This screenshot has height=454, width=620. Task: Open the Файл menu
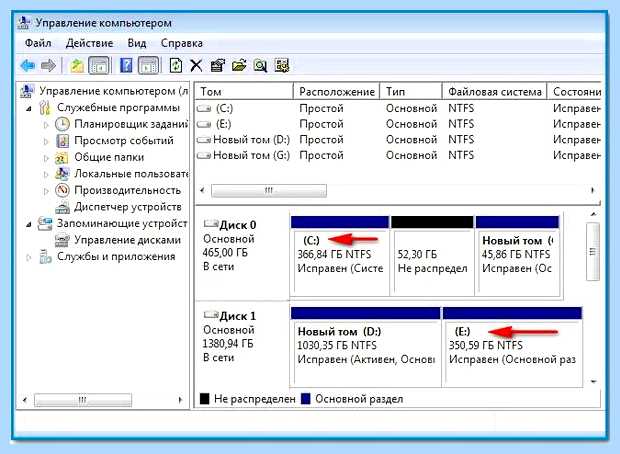(38, 43)
